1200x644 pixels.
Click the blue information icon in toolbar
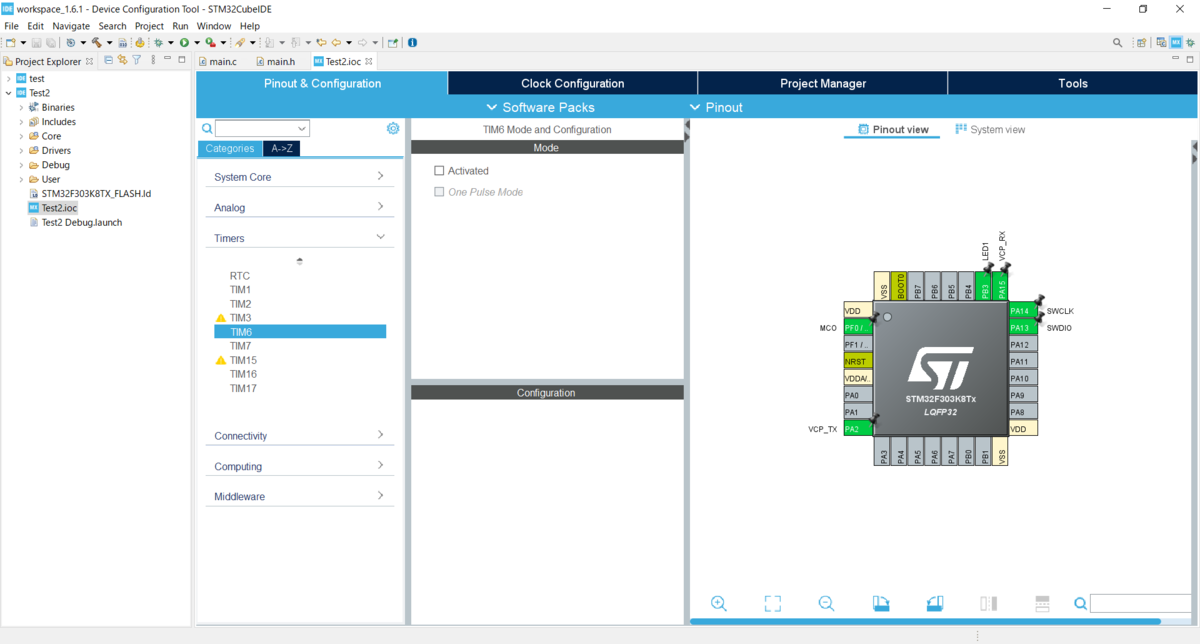[413, 43]
